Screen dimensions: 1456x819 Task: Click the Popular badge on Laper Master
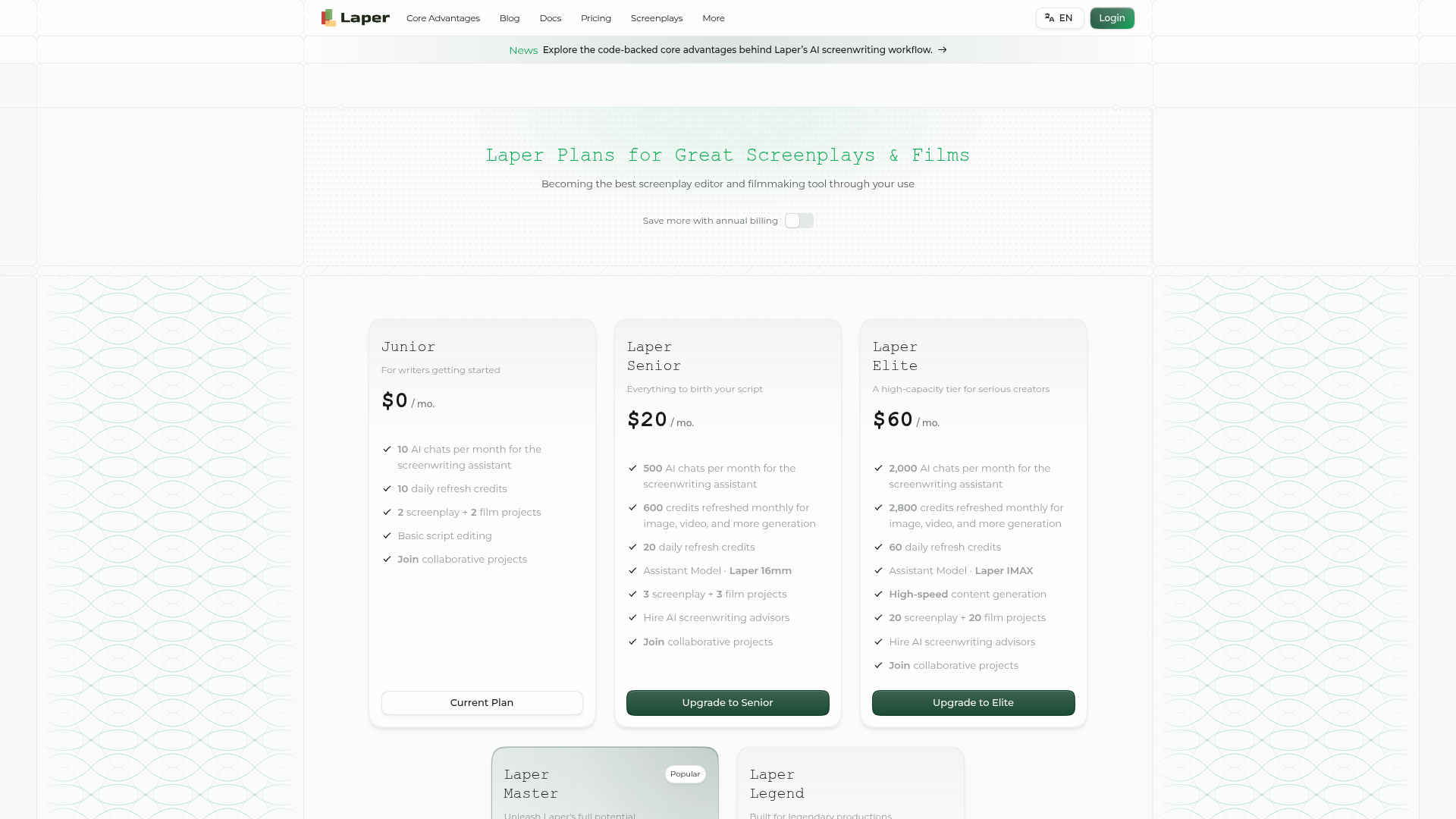686,774
